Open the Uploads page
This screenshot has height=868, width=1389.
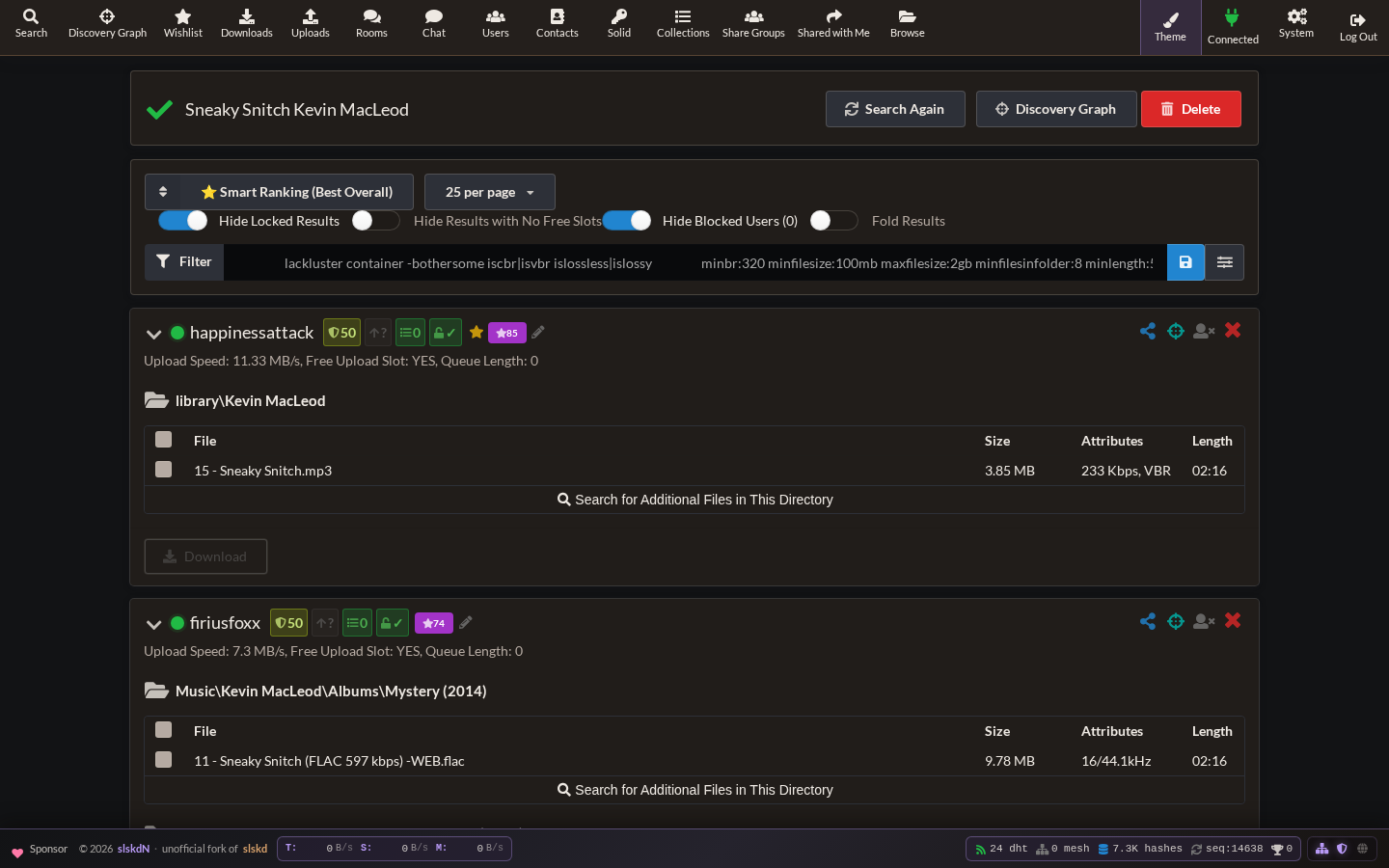coord(311,23)
